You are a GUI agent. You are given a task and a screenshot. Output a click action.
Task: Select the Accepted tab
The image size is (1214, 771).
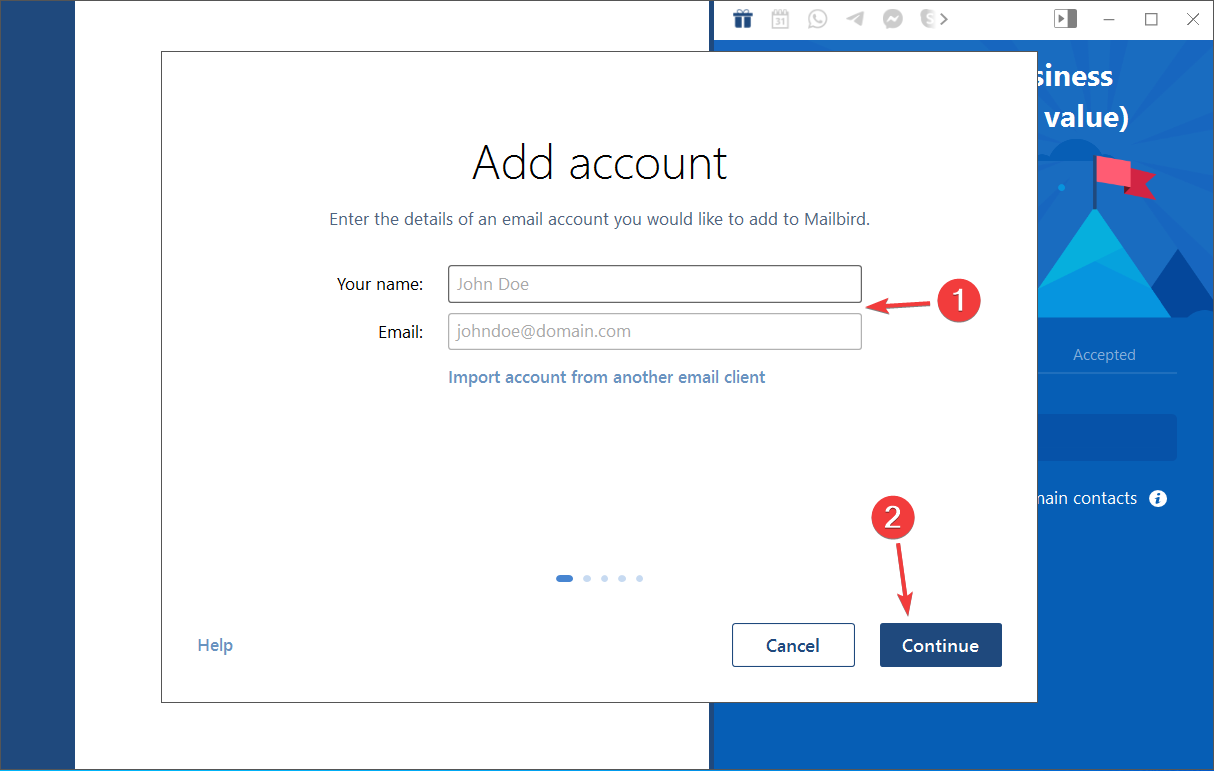coord(1104,354)
